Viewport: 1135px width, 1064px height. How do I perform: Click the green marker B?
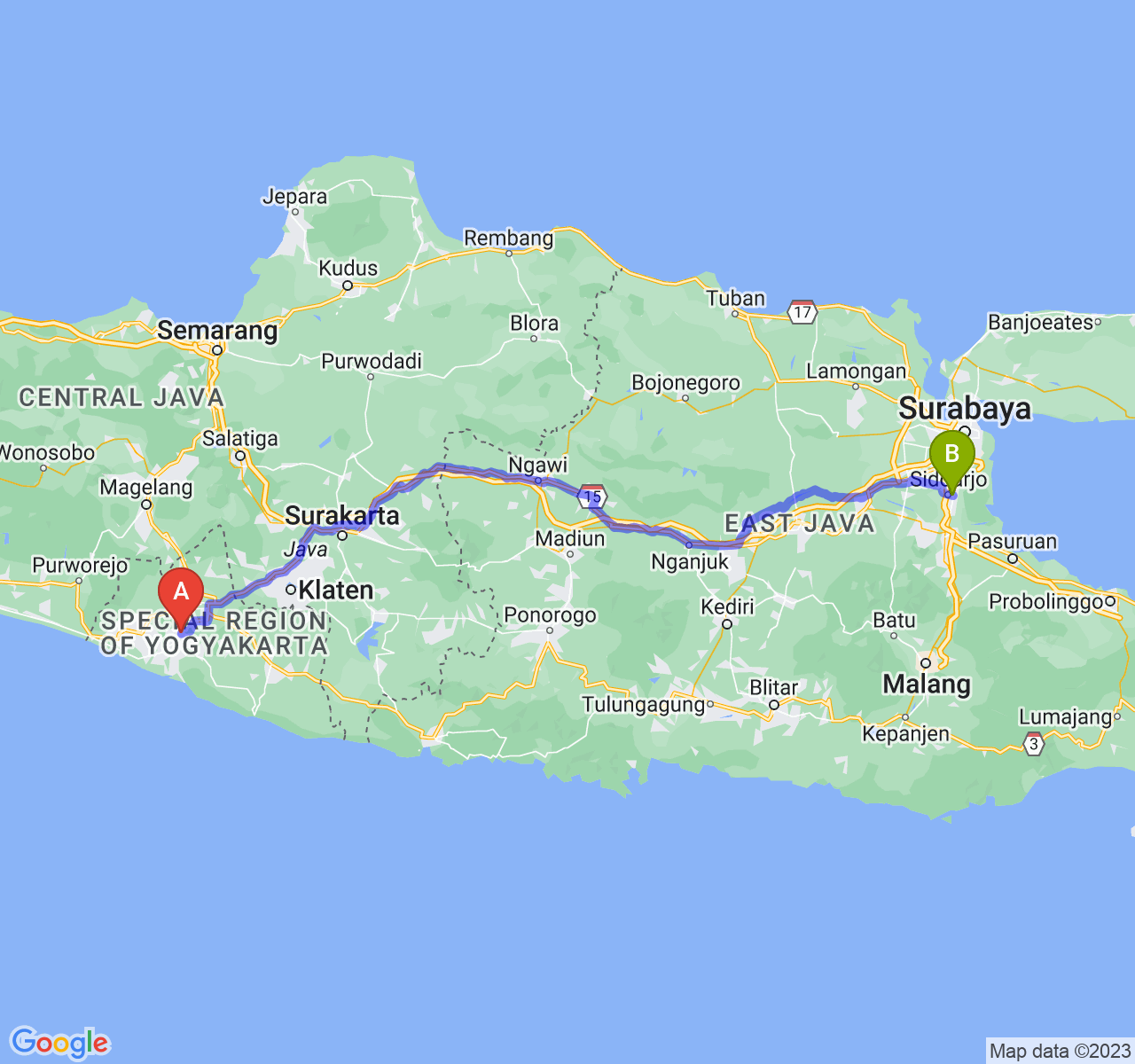tap(951, 463)
